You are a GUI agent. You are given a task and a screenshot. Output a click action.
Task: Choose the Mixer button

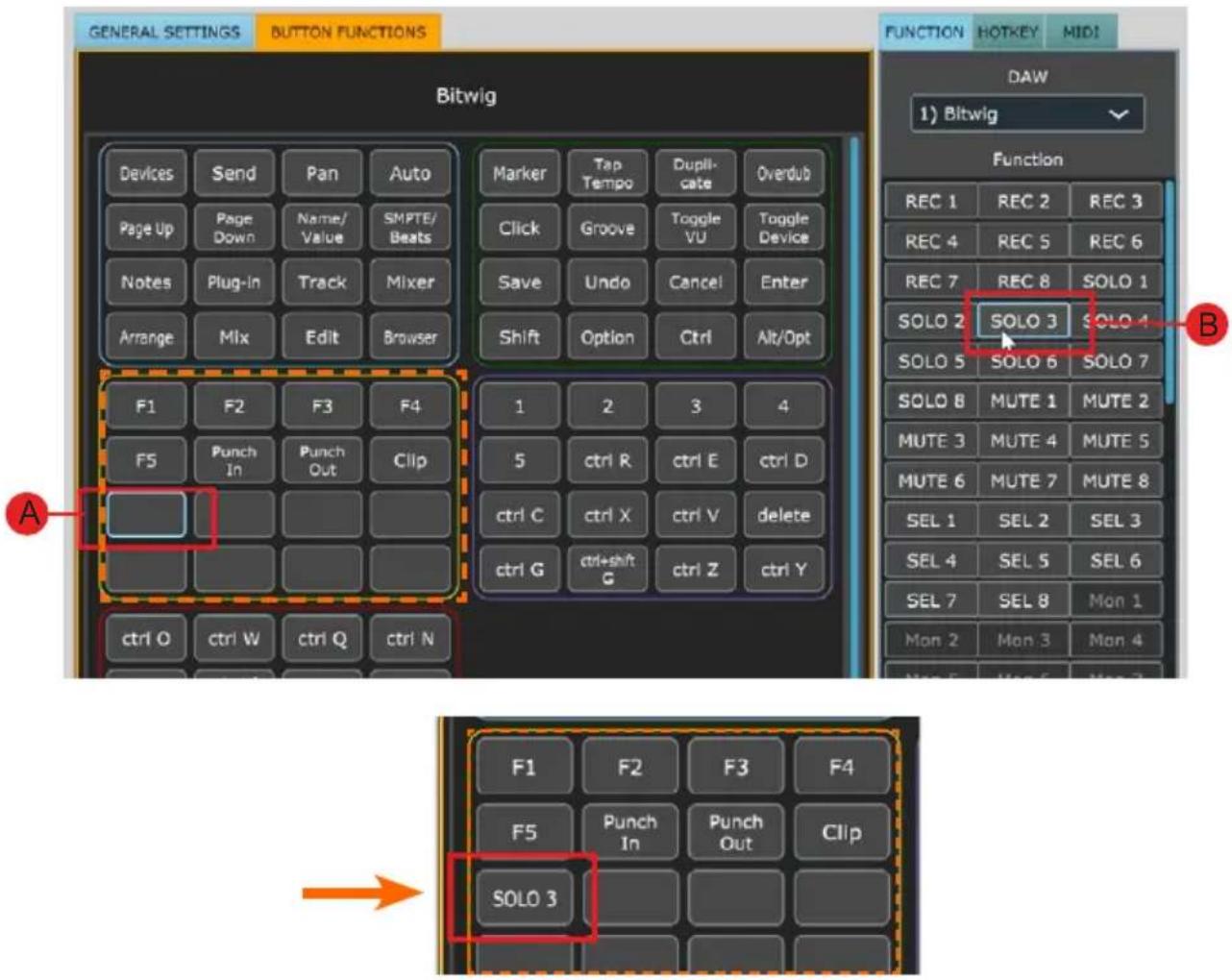pos(410,282)
